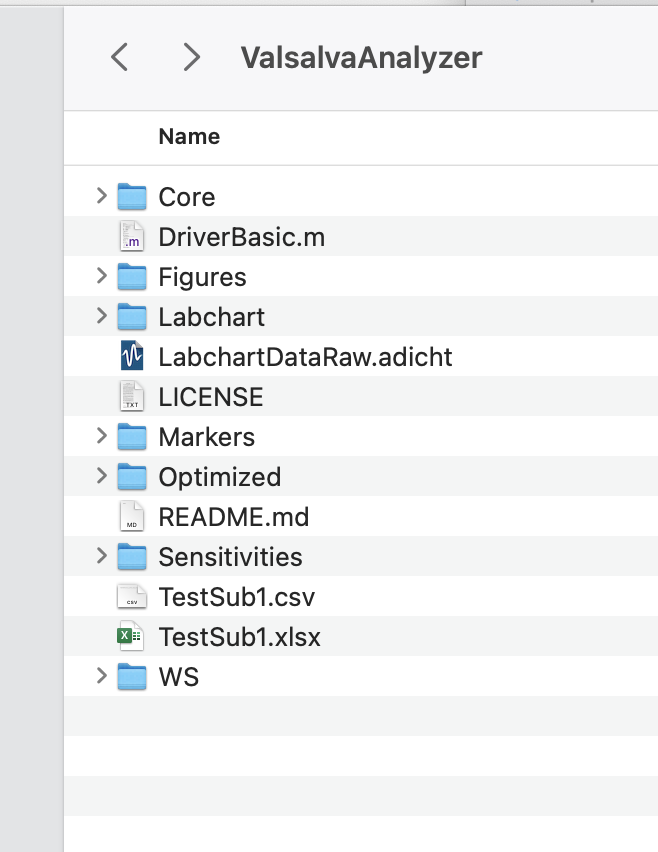Expand the Labchart folder disclosure arrow
658x852 pixels.
(x=101, y=316)
